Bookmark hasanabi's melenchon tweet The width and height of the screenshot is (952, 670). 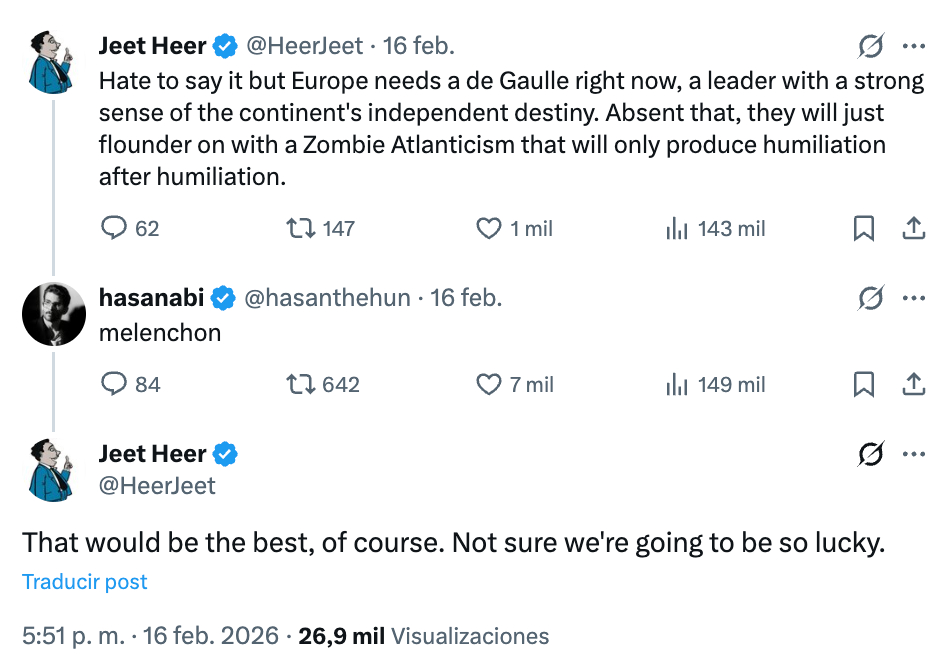click(x=864, y=384)
